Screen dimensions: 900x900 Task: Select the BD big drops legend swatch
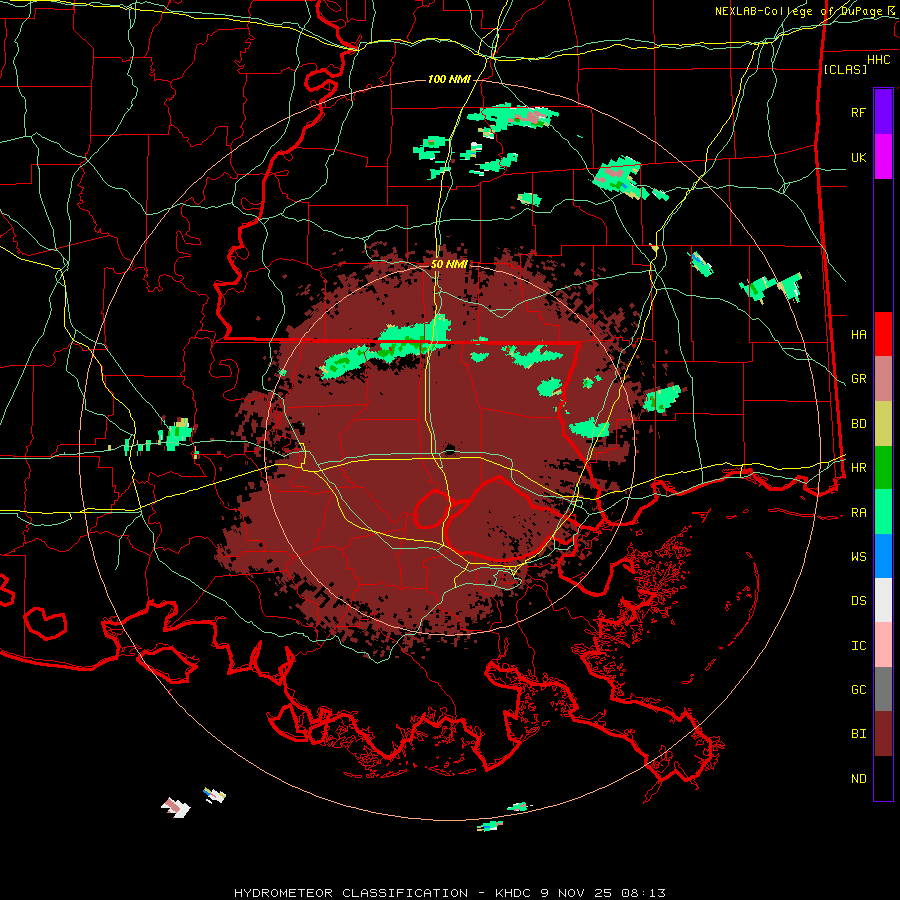(x=883, y=424)
